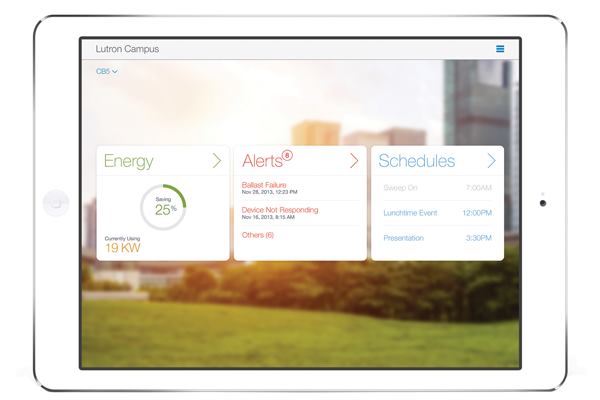Screen dimensions: 600x400
Task: Click the Alerts card title
Action: pos(262,161)
